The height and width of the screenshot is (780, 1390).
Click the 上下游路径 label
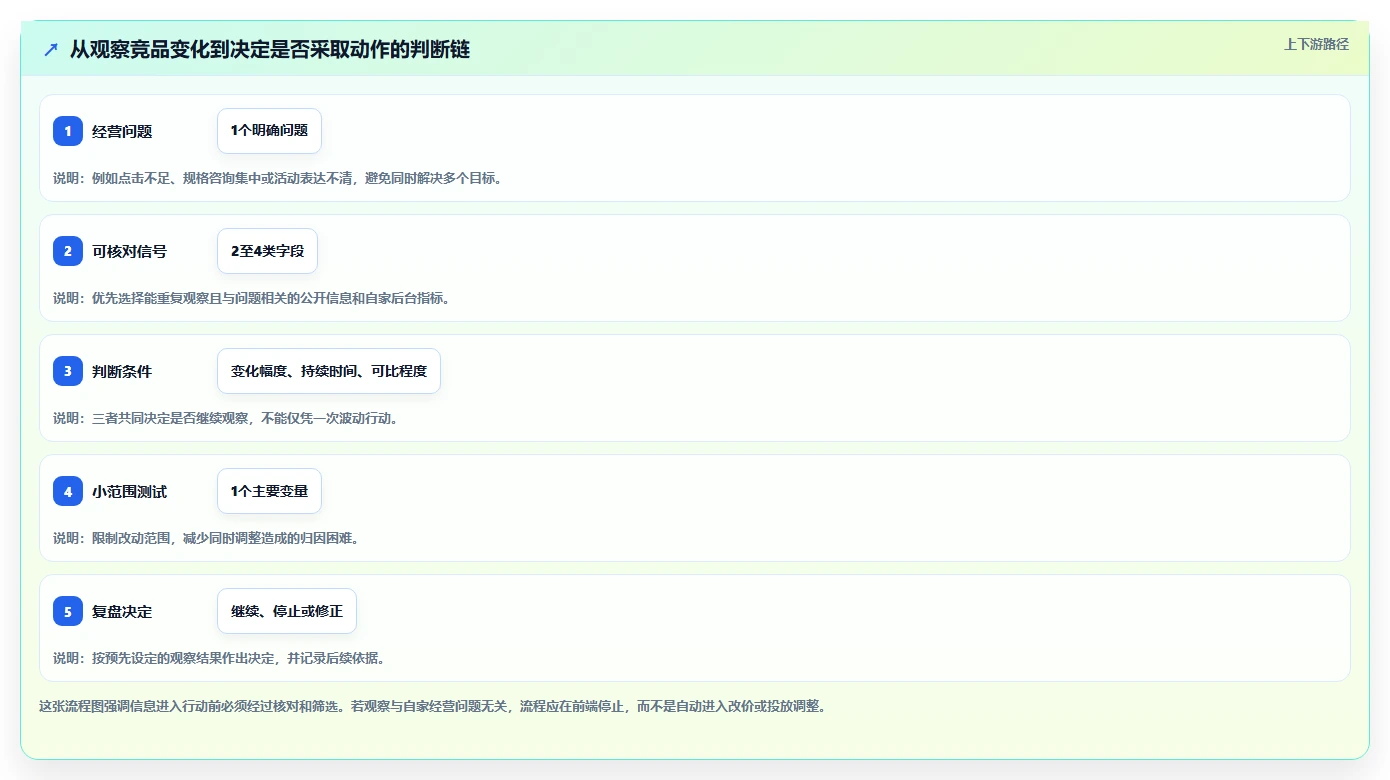[1316, 44]
